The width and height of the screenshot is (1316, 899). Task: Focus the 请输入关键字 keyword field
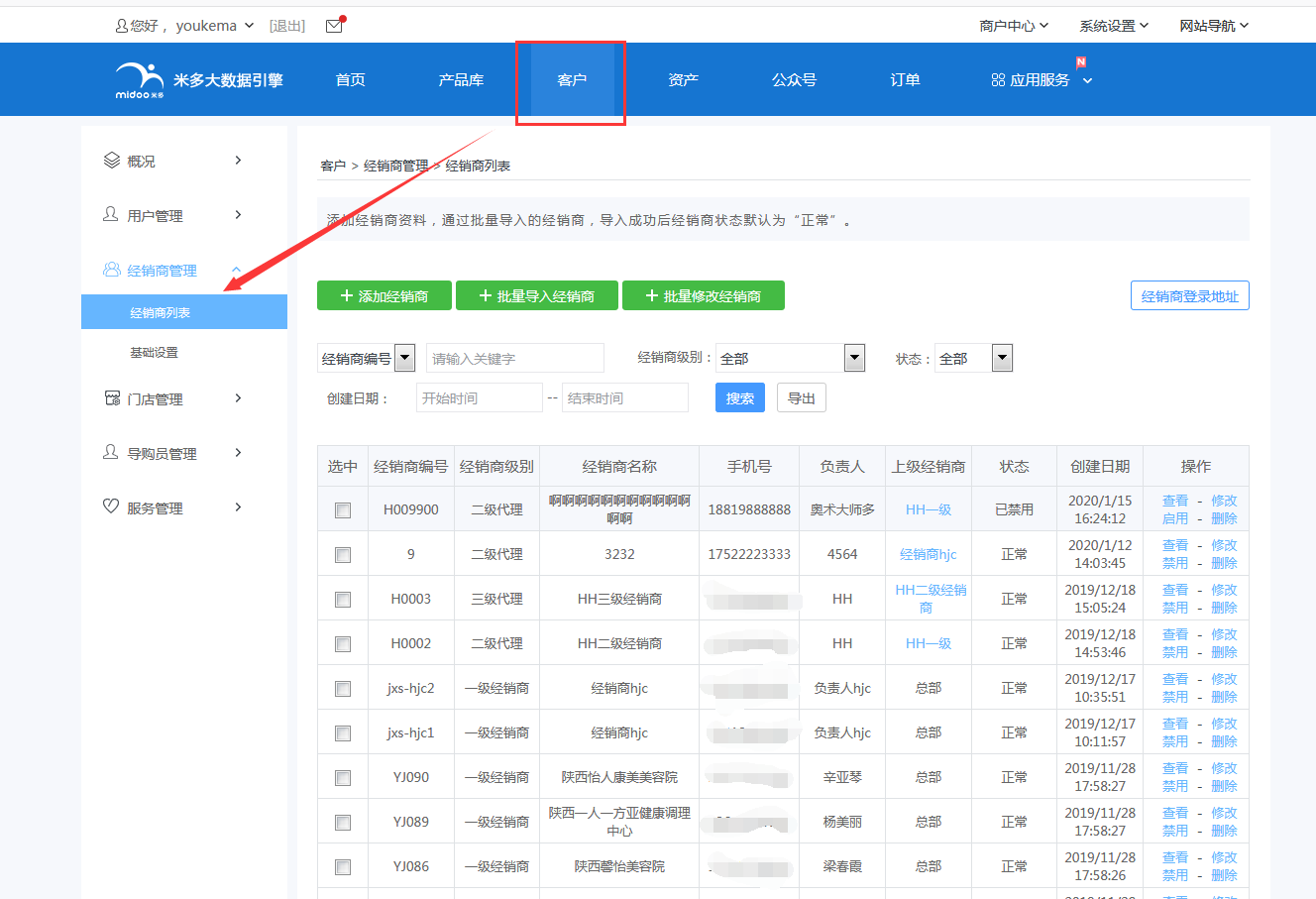click(515, 358)
